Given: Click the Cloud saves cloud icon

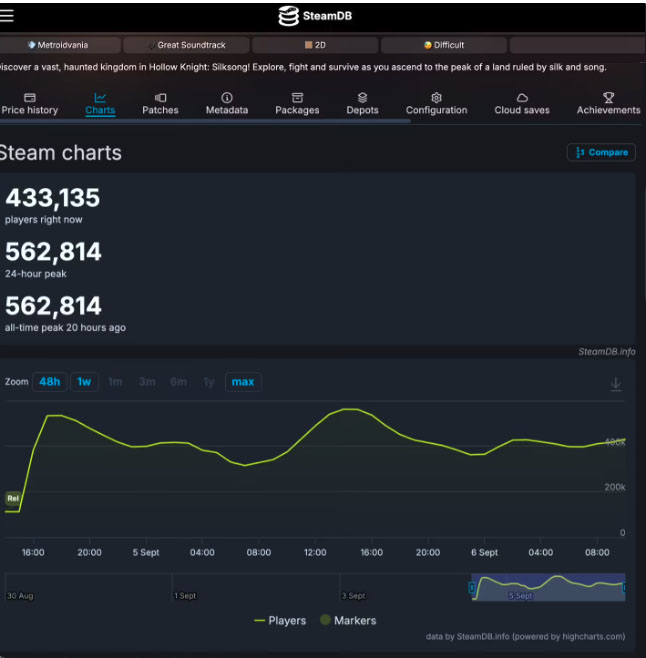Looking at the screenshot, I should click(x=522, y=98).
